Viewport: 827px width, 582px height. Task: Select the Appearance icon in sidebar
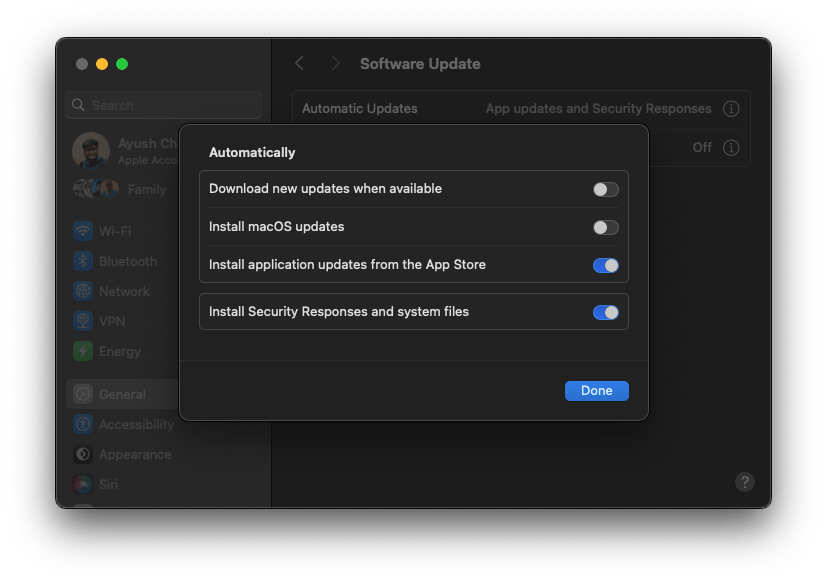(83, 454)
